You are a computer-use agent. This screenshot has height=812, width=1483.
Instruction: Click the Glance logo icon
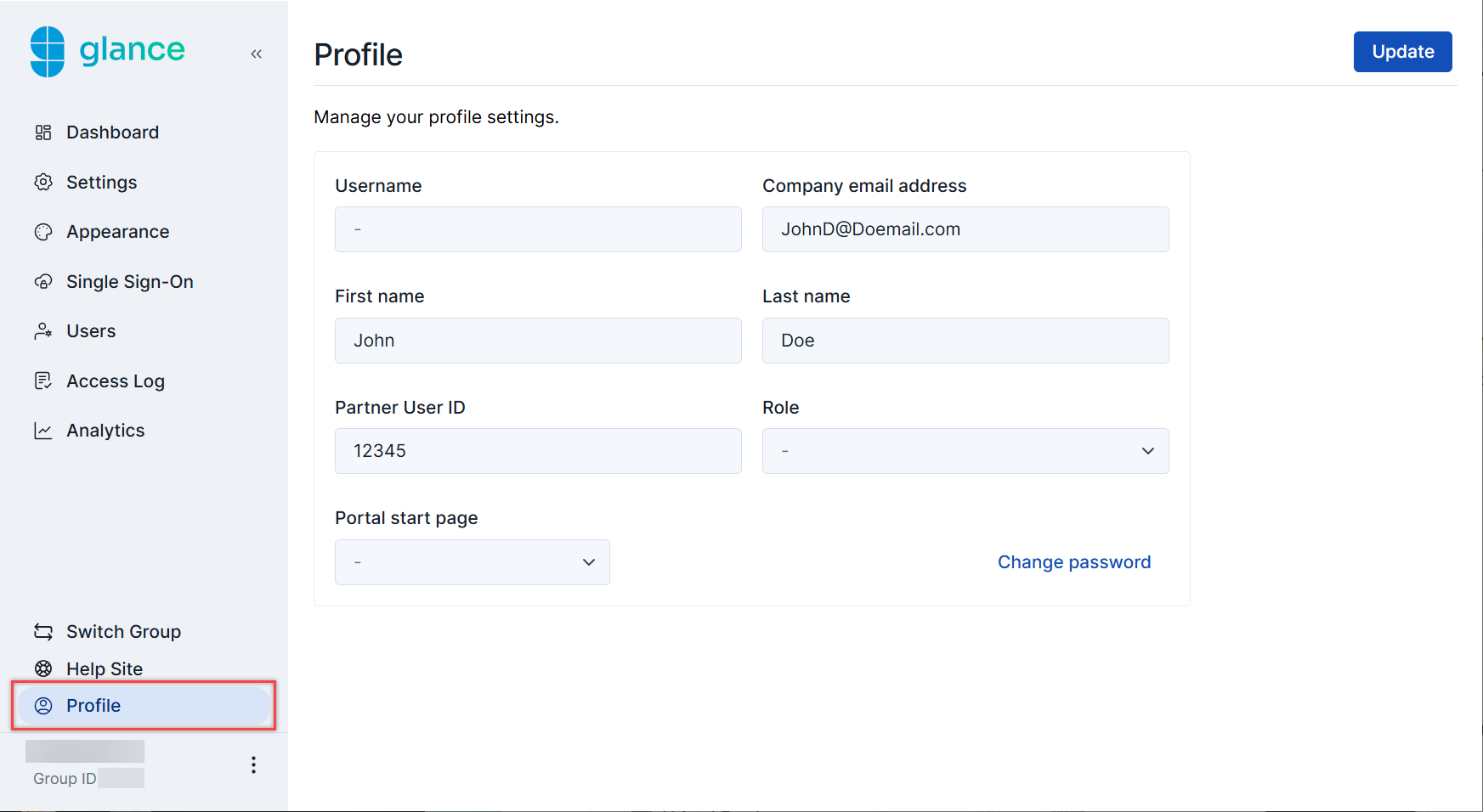(x=48, y=52)
